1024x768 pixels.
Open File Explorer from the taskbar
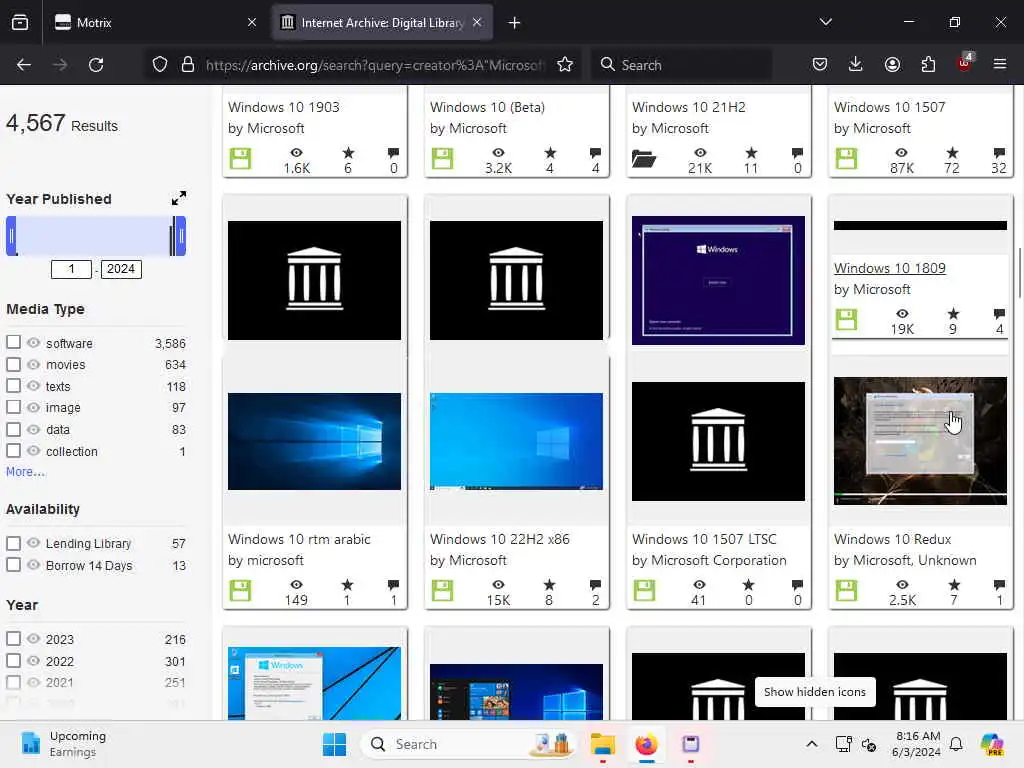click(603, 744)
